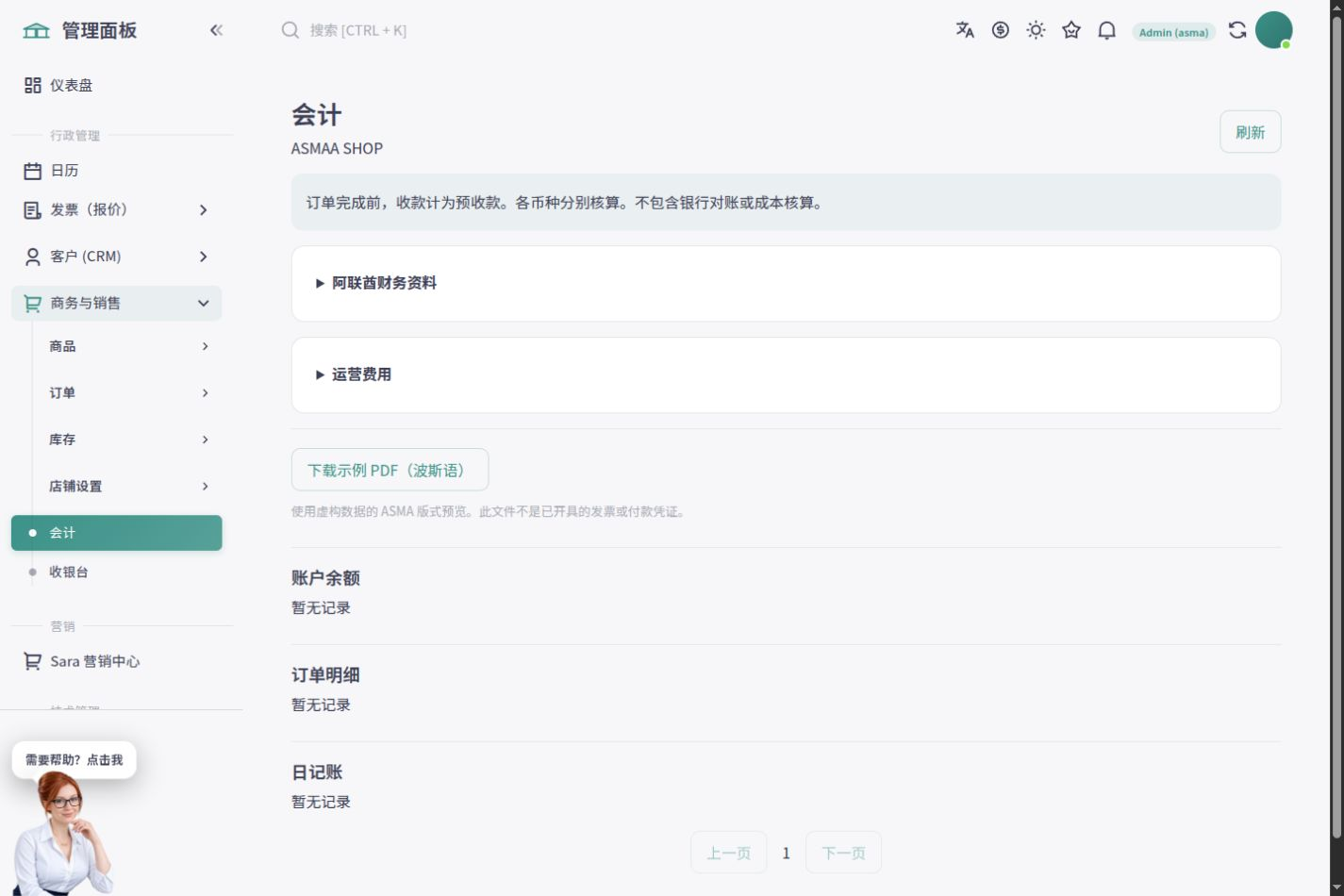Click page number 1
The image size is (1344, 896).
tap(786, 853)
